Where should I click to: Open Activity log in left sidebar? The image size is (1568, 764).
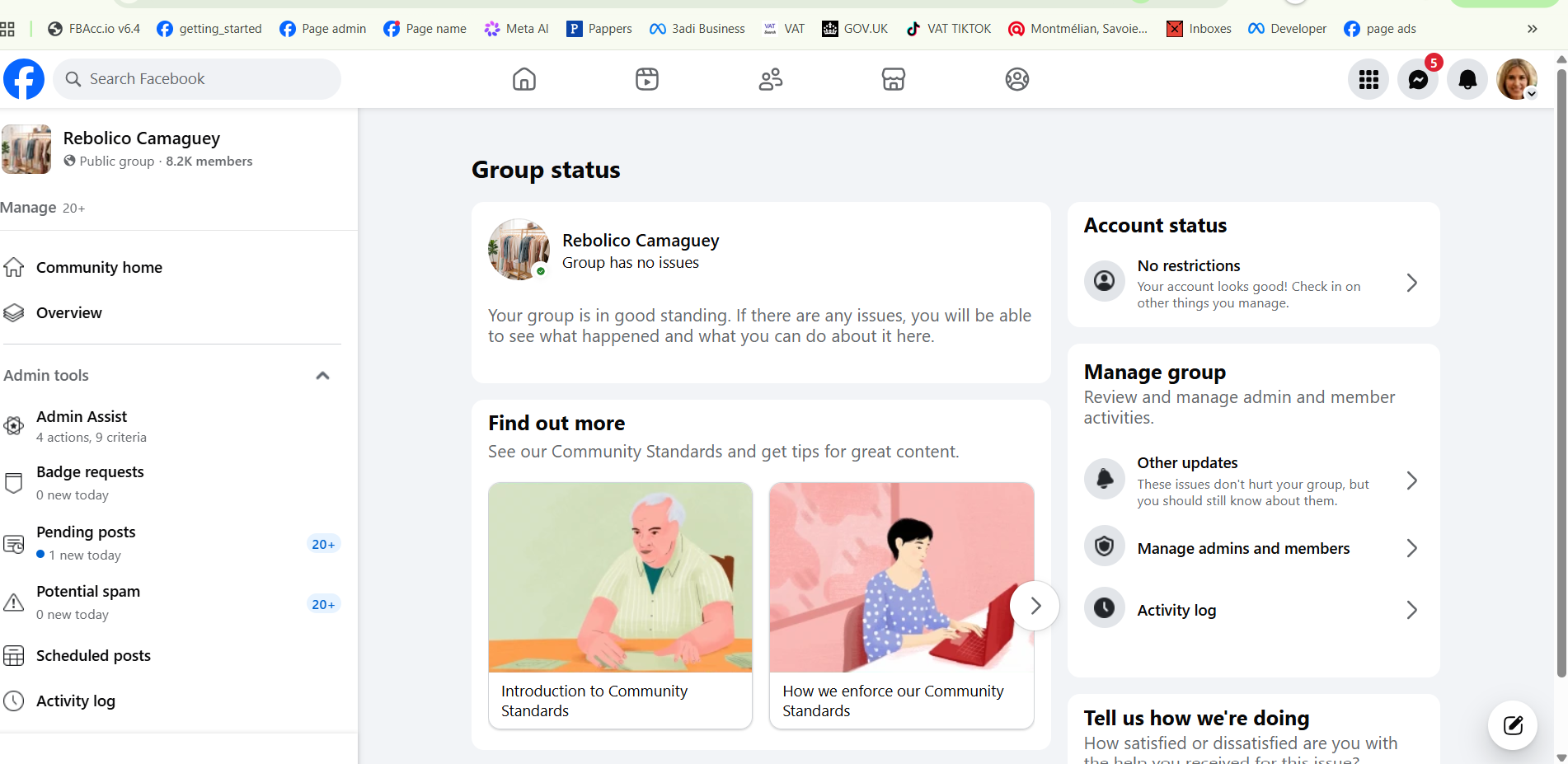pyautogui.click(x=171, y=701)
